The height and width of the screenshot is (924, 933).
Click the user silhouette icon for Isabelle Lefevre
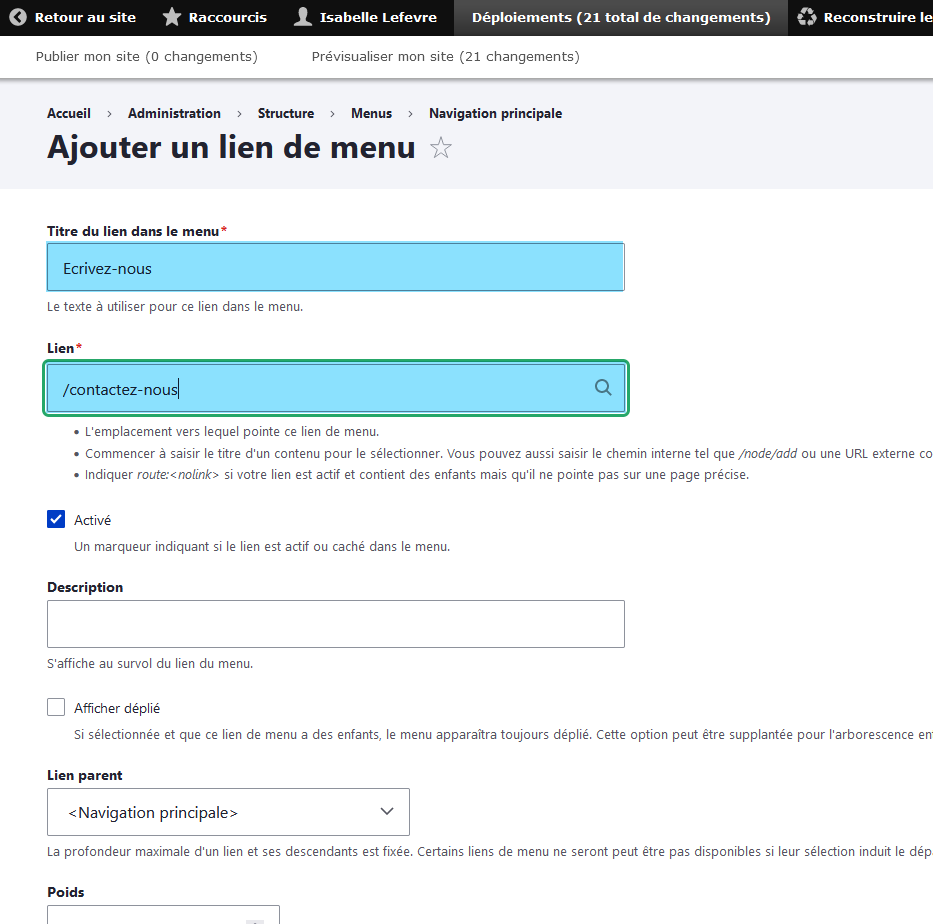pyautogui.click(x=303, y=18)
